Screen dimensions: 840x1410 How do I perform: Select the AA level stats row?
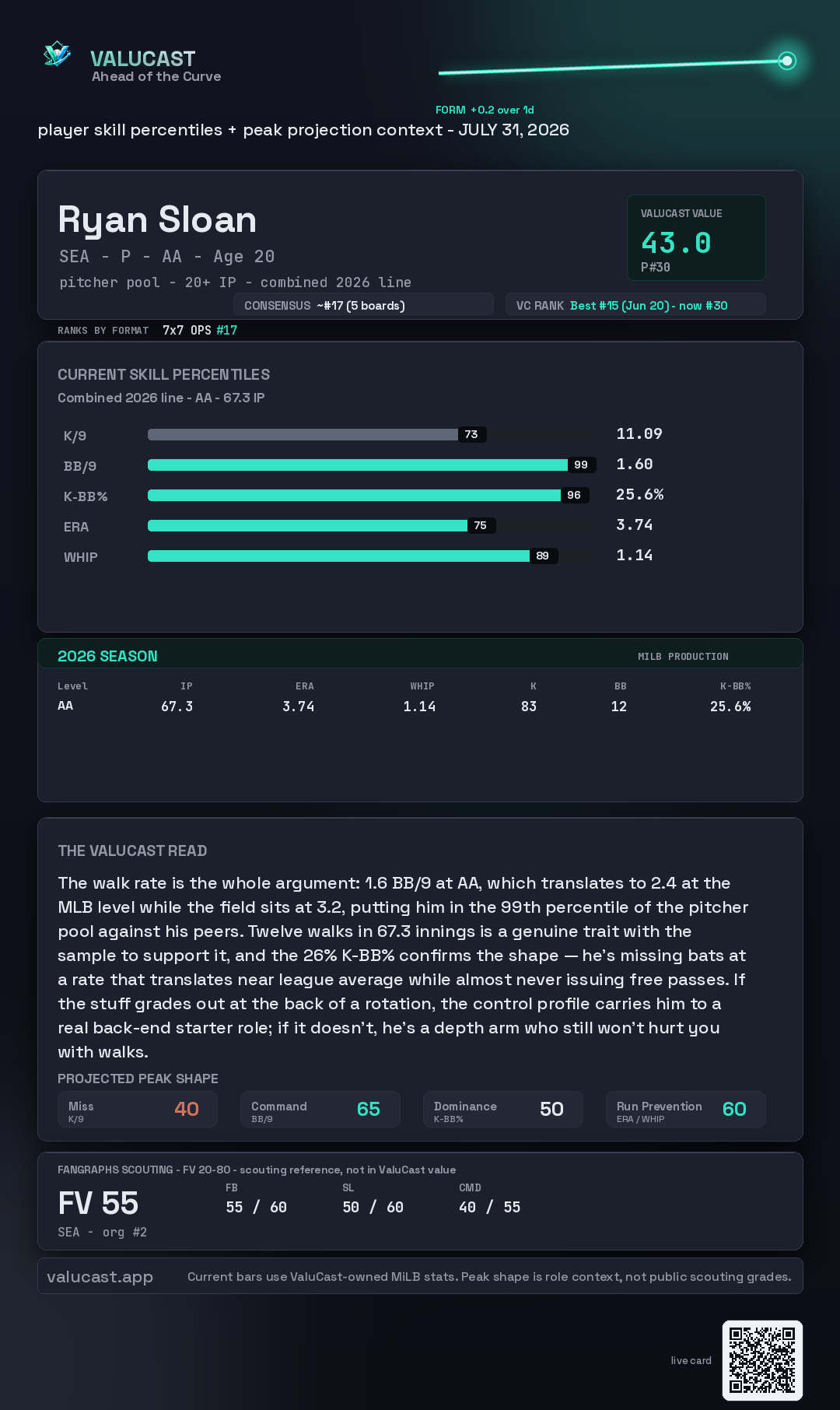(x=404, y=706)
